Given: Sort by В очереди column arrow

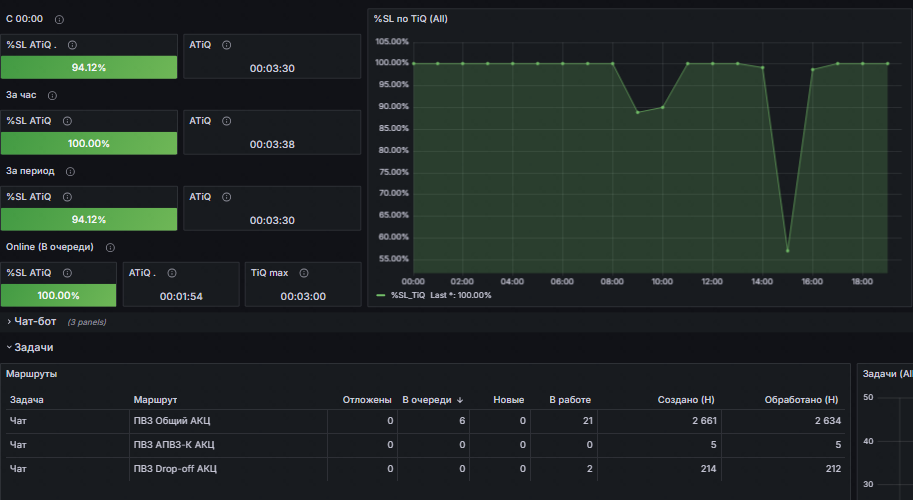Looking at the screenshot, I should click(x=460, y=400).
